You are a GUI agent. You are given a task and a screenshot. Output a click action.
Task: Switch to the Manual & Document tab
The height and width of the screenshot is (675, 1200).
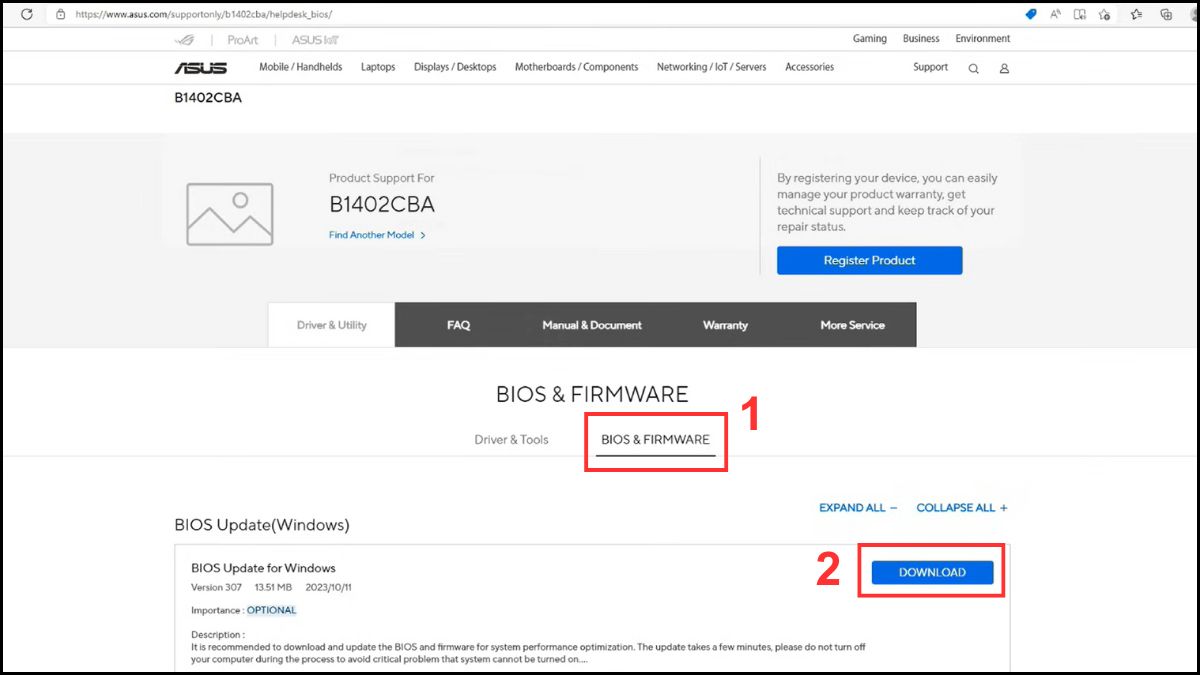[x=592, y=325]
